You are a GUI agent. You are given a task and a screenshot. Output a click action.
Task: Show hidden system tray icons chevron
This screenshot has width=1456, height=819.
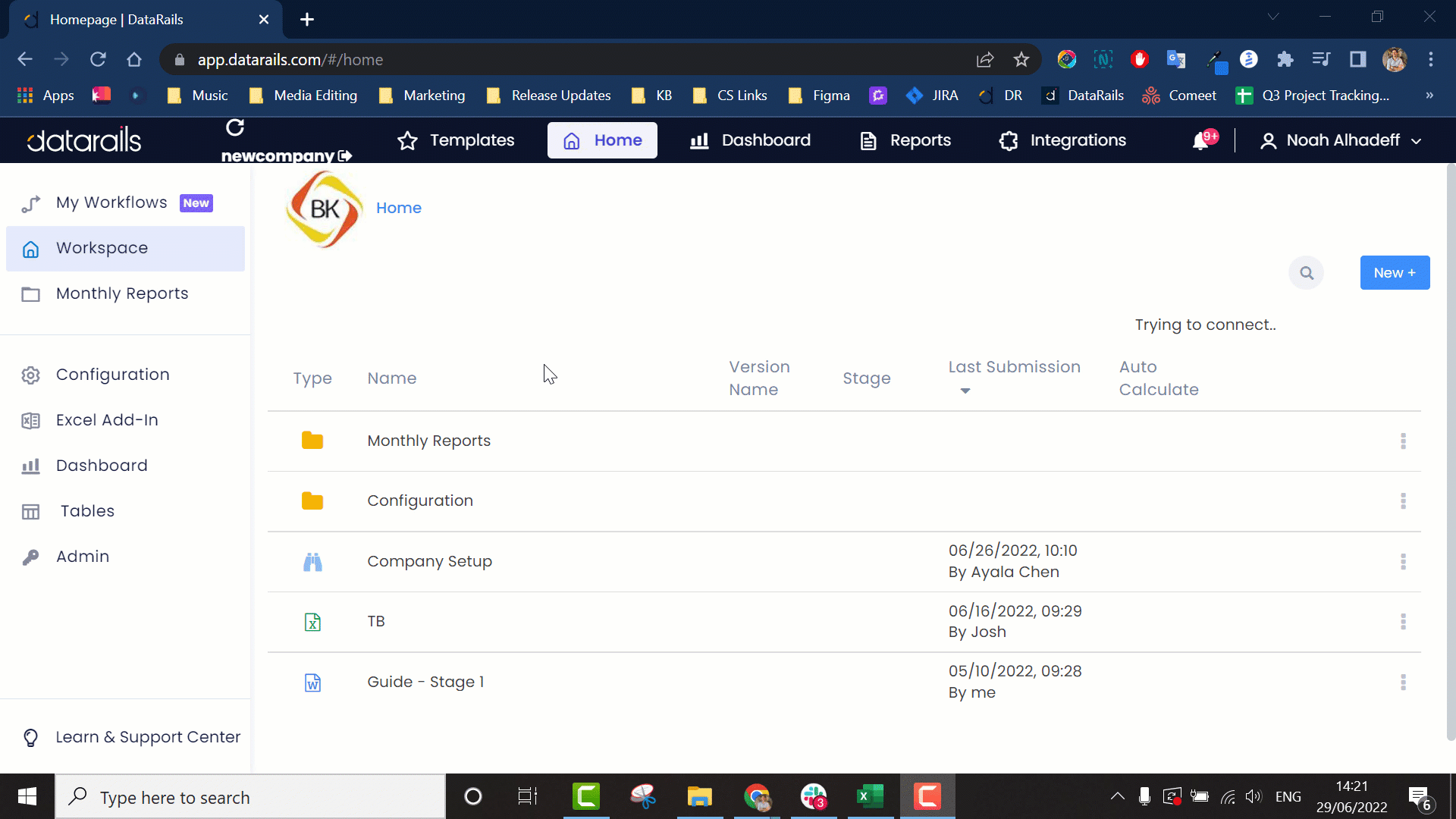1117,796
